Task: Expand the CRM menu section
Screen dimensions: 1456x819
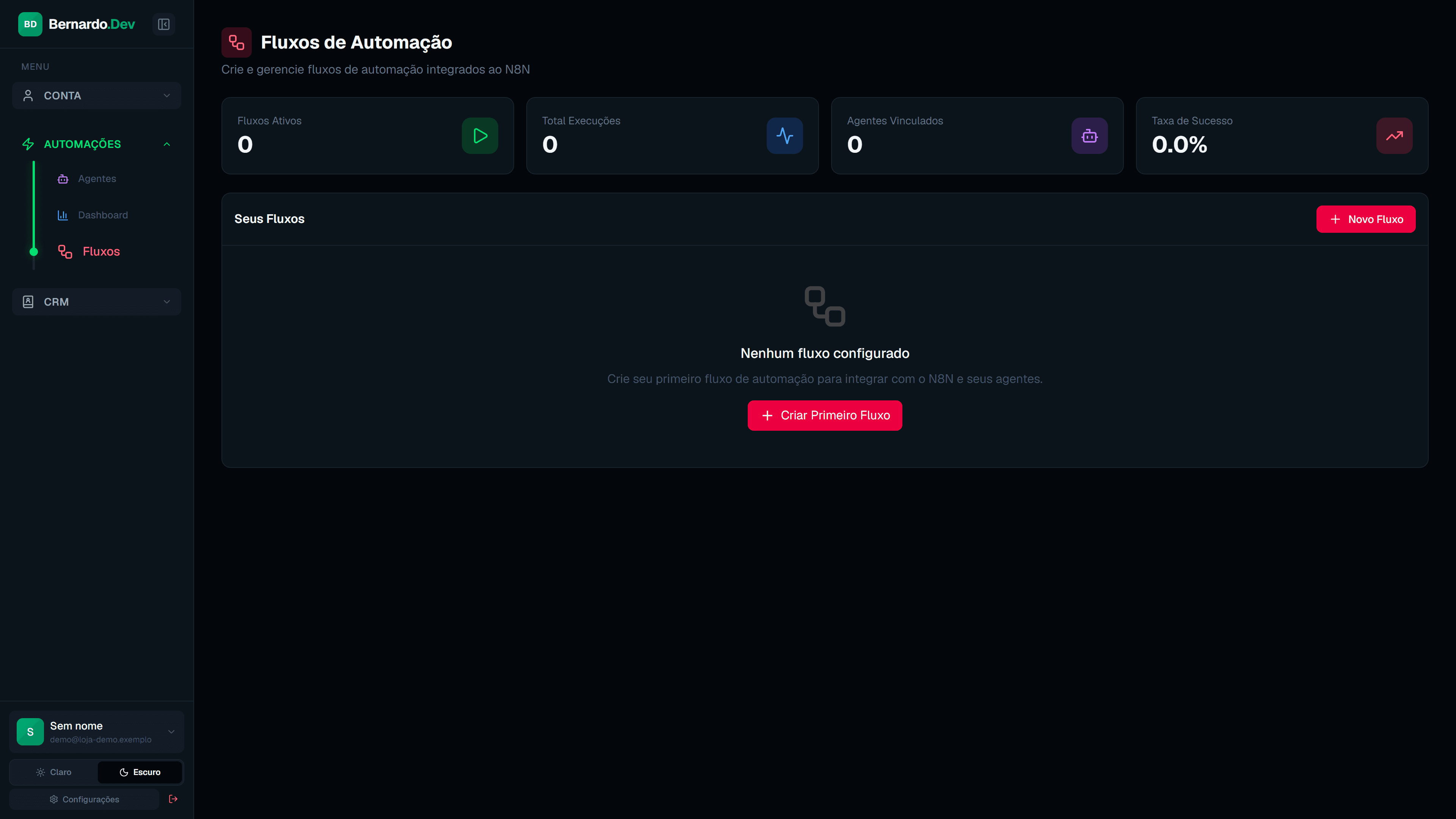Action: (97, 302)
